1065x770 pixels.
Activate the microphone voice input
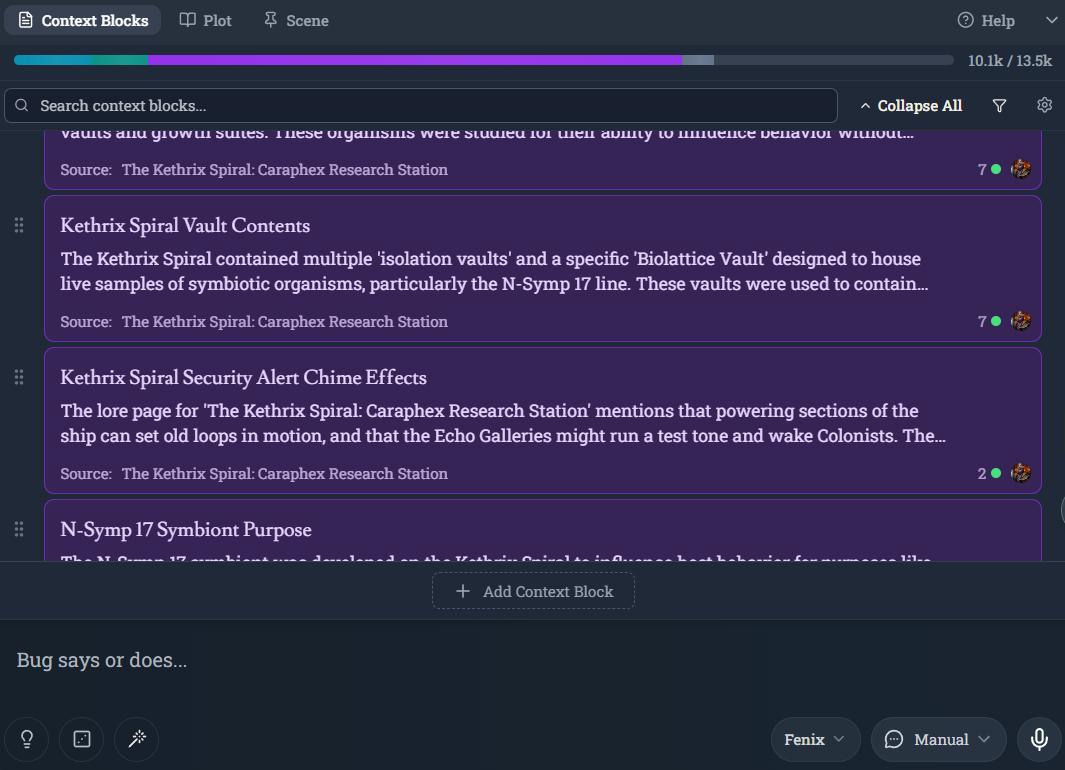coord(1039,739)
